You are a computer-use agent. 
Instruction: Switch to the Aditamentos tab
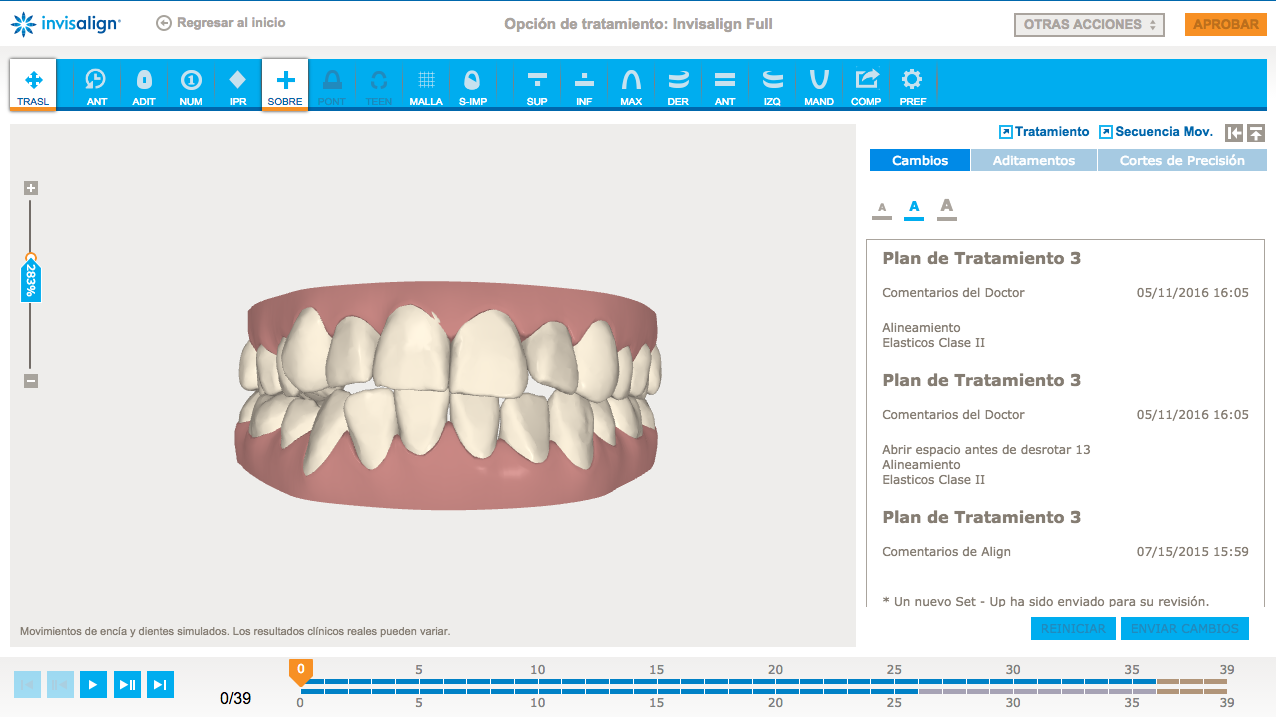click(x=1034, y=160)
